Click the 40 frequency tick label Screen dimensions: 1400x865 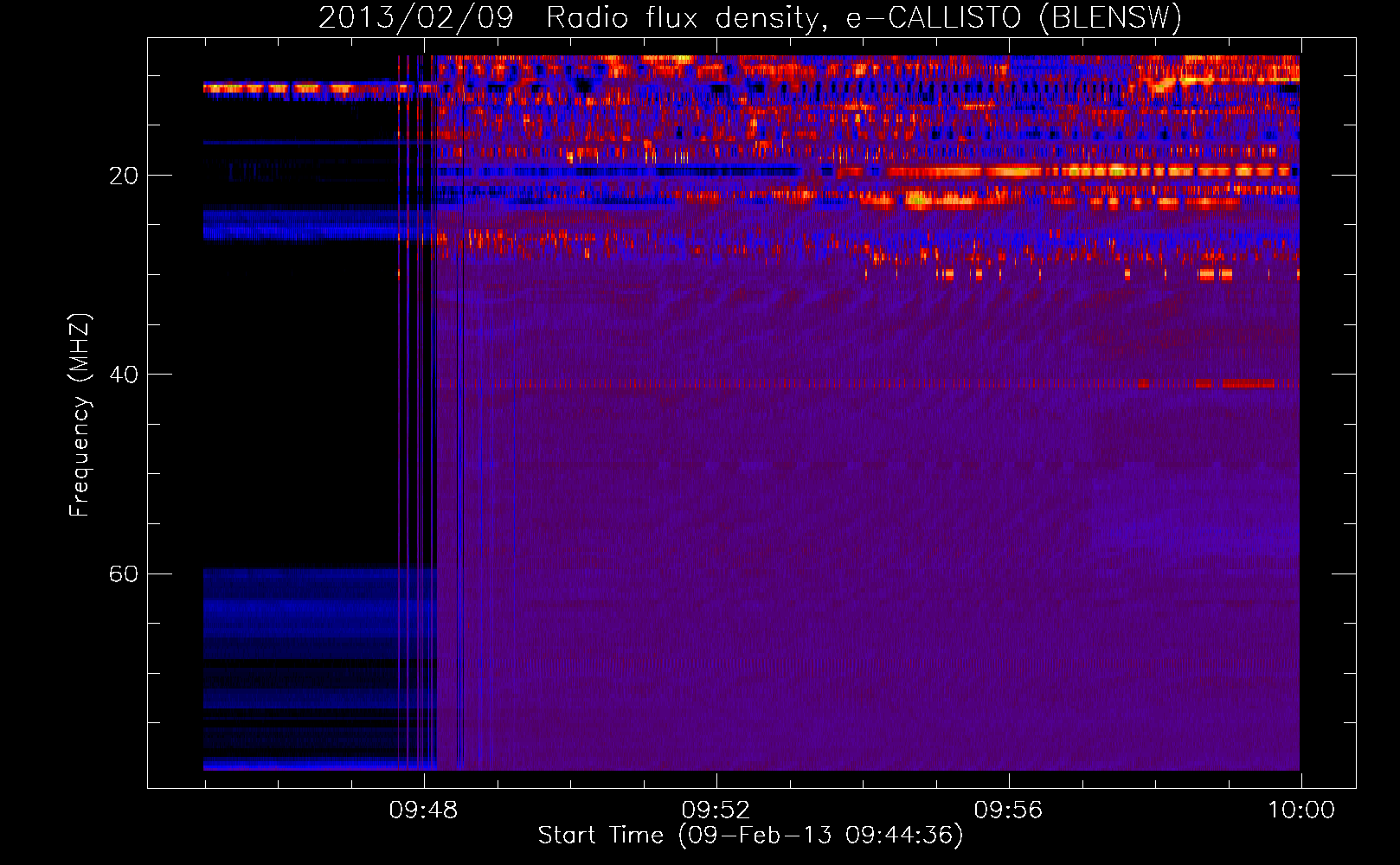(124, 375)
